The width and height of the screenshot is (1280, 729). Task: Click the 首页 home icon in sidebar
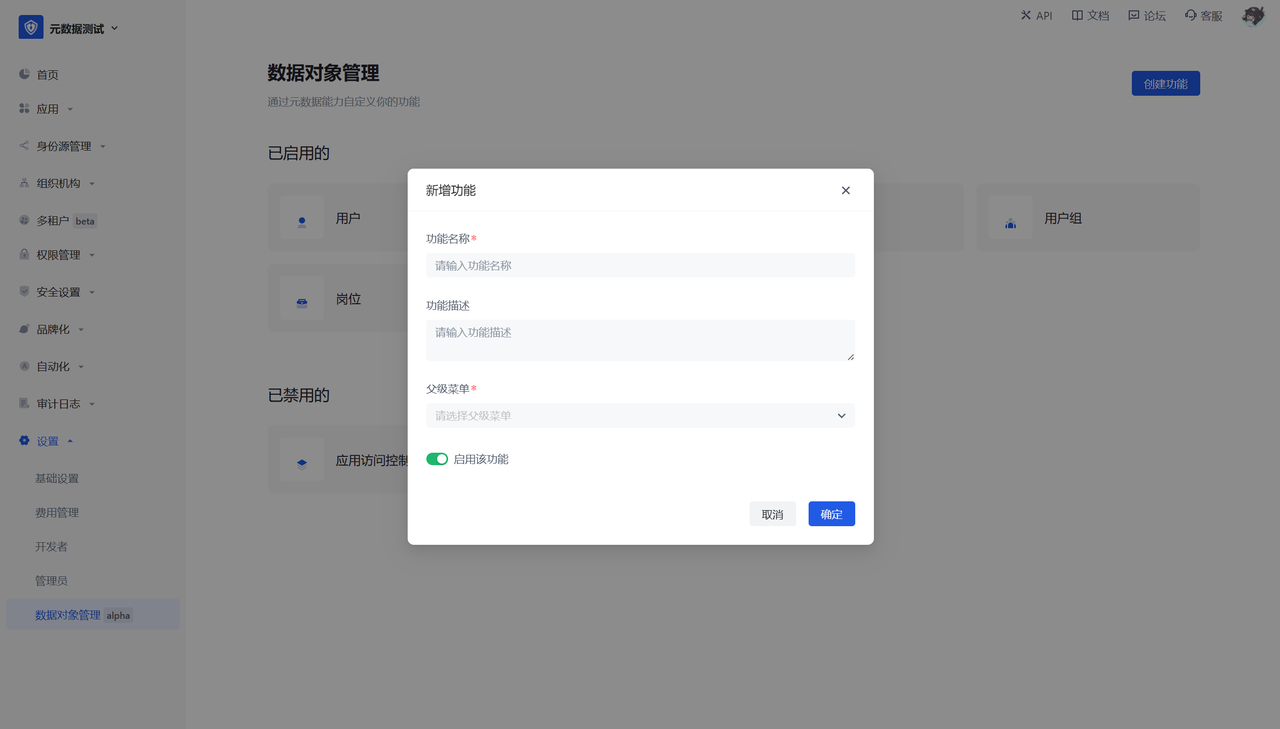pyautogui.click(x=24, y=75)
